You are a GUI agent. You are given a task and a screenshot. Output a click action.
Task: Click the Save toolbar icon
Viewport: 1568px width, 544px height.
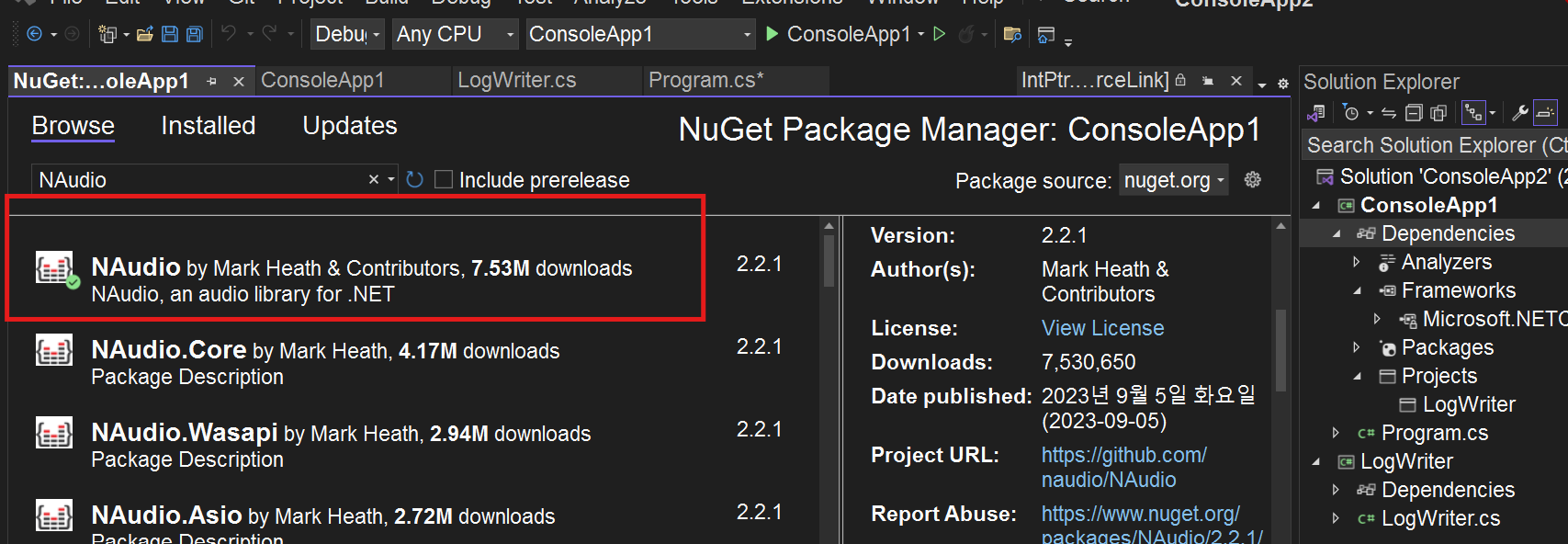pos(170,34)
